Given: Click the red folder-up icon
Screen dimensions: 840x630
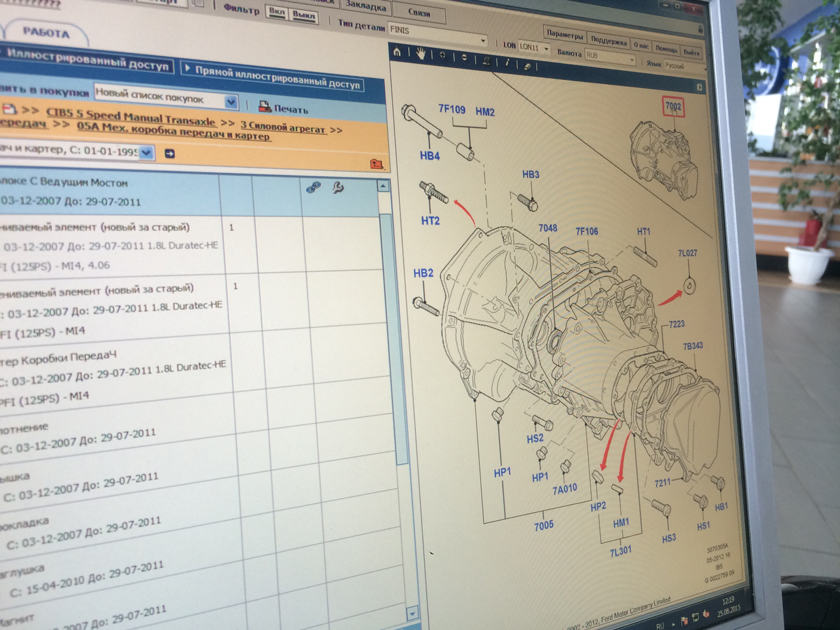Looking at the screenshot, I should [377, 163].
